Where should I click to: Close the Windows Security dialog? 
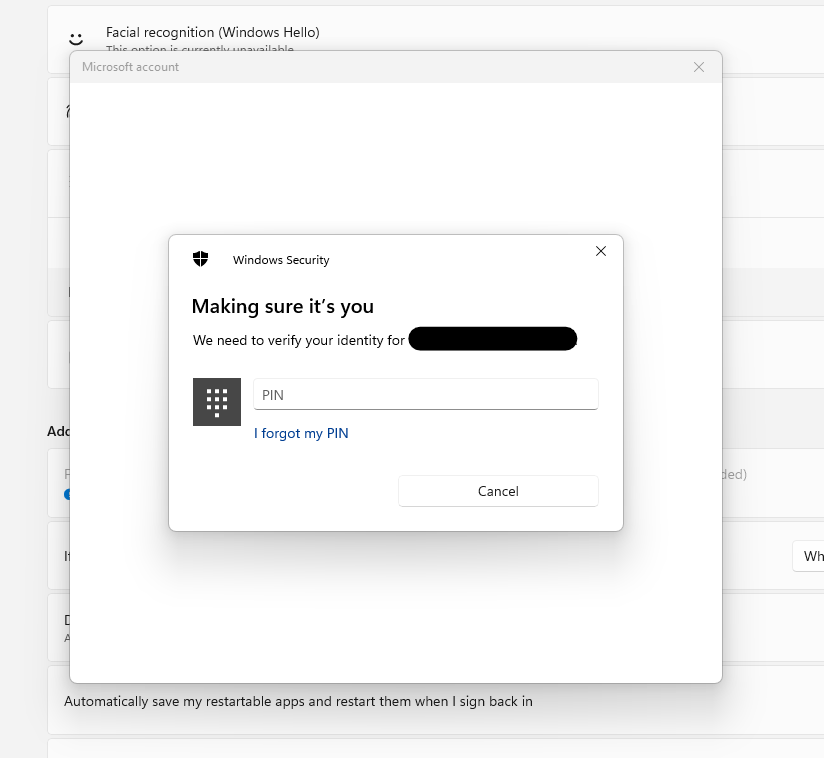point(601,251)
